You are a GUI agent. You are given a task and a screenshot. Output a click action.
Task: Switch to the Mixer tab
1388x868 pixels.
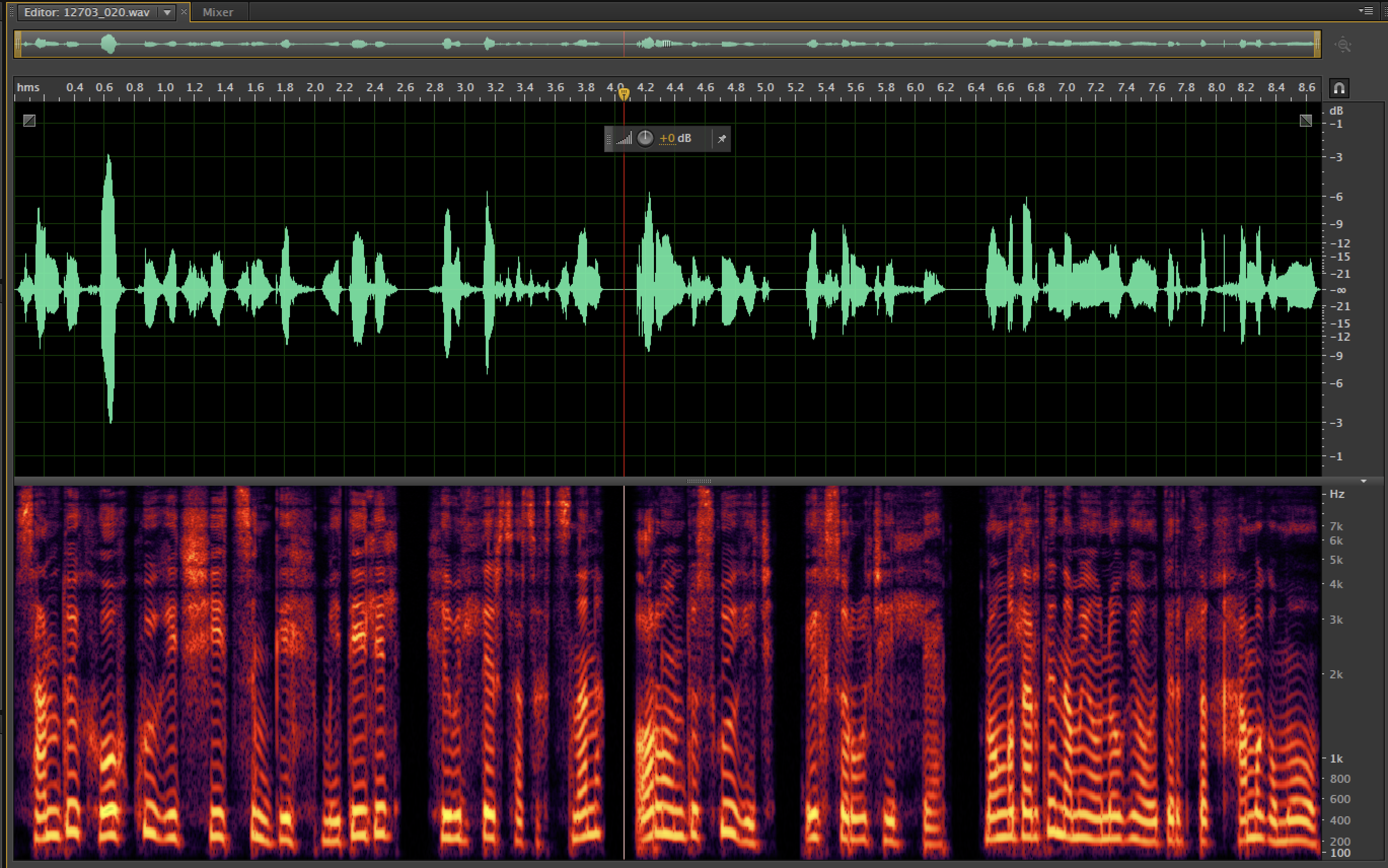coord(217,12)
